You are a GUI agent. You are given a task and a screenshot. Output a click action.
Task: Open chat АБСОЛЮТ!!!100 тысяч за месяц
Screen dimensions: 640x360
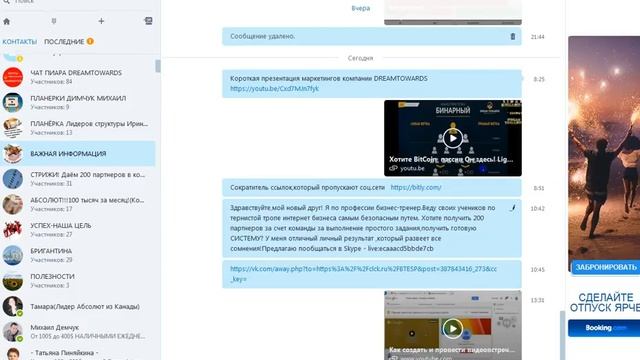[x=78, y=204]
